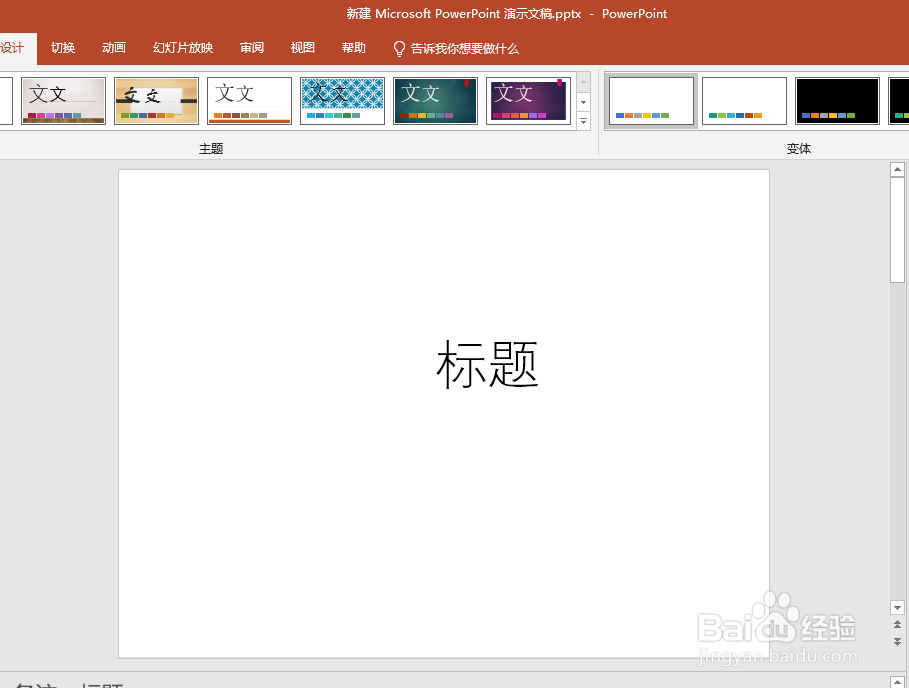Switch to the 幻灯片放映 ribbon tab
The width and height of the screenshot is (909, 688).
click(x=183, y=48)
